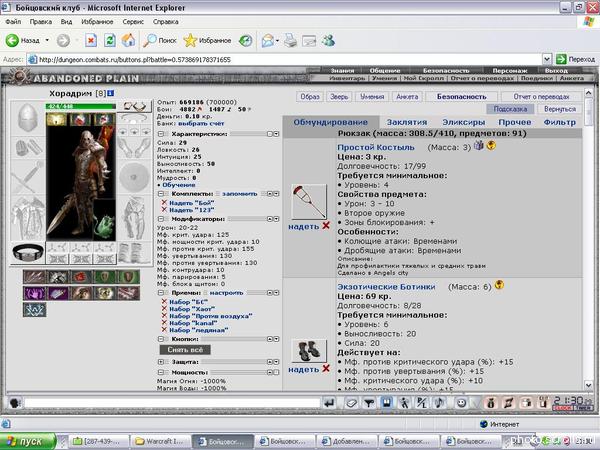This screenshot has width=600, height=450.
Task: Click the smiley icon in chat bar
Action: (x=461, y=403)
